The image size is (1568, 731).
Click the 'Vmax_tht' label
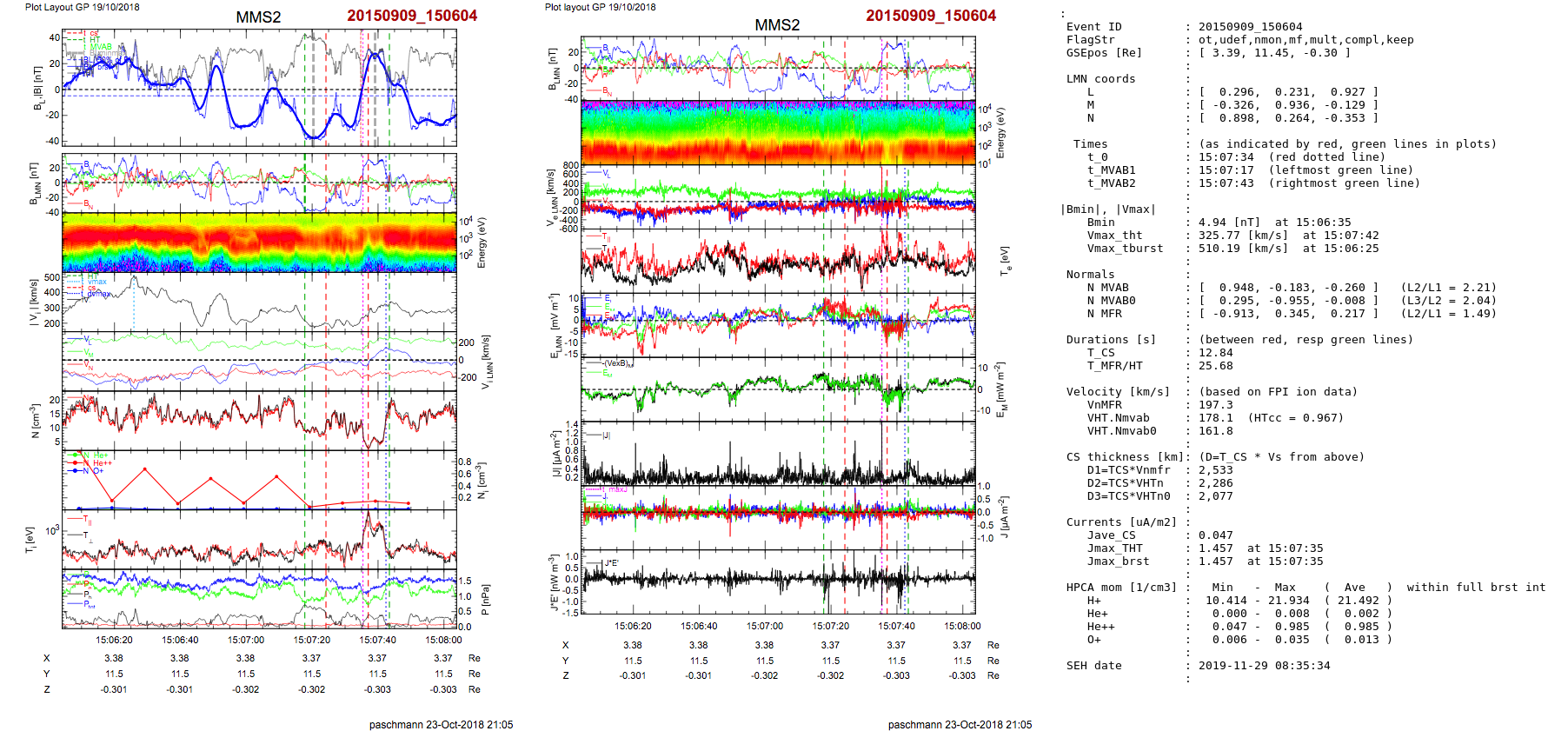(x=1115, y=236)
